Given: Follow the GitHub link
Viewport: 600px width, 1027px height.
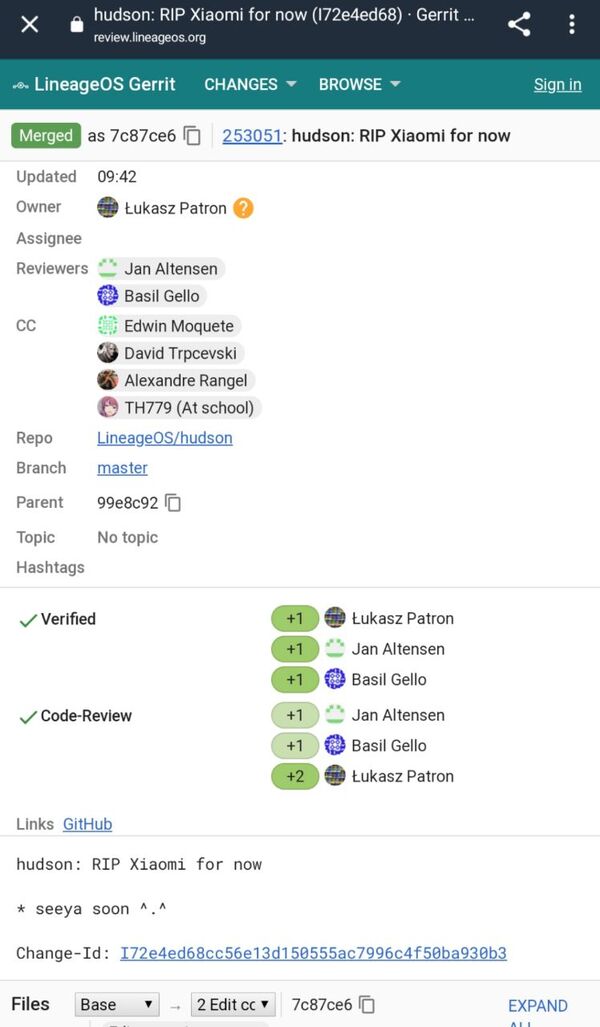Looking at the screenshot, I should [87, 824].
